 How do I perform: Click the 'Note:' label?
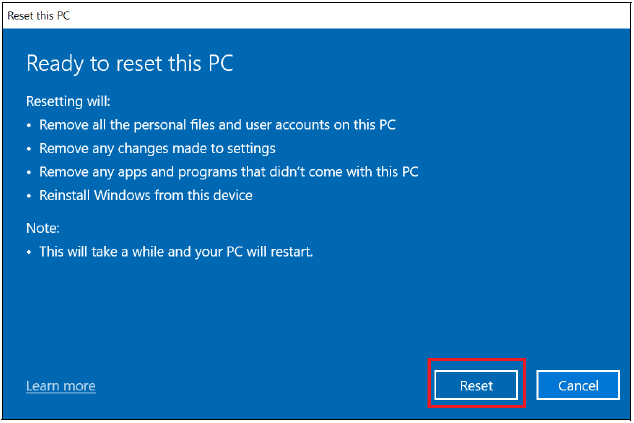click(43, 228)
